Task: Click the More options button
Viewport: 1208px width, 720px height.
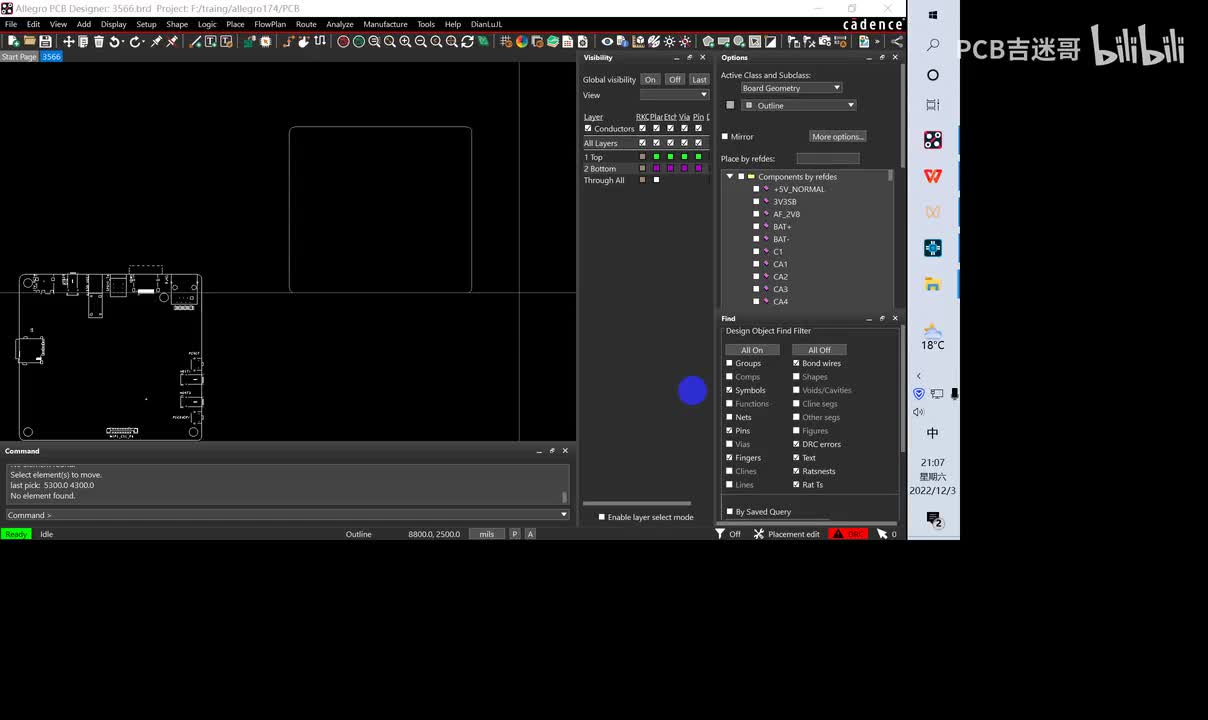Action: coord(838,136)
